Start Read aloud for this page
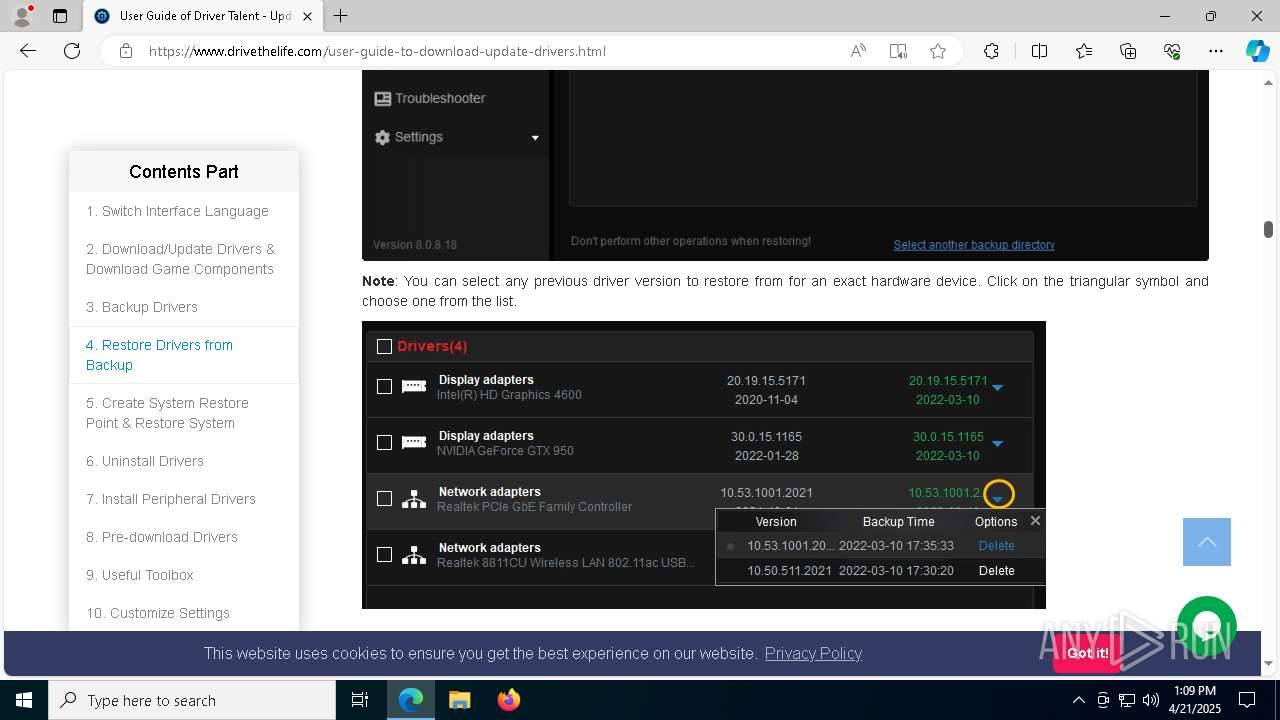Image resolution: width=1280 pixels, height=720 pixels. (858, 51)
